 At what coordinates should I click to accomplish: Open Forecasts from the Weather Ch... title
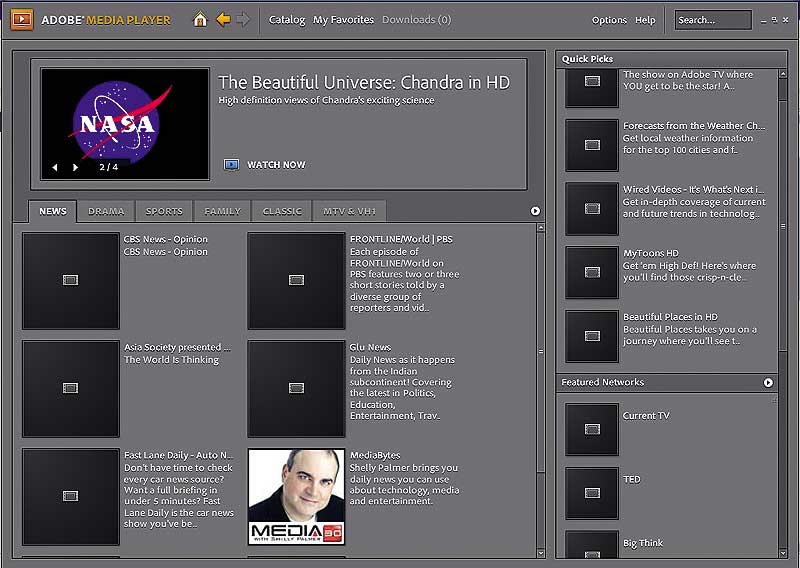694,126
